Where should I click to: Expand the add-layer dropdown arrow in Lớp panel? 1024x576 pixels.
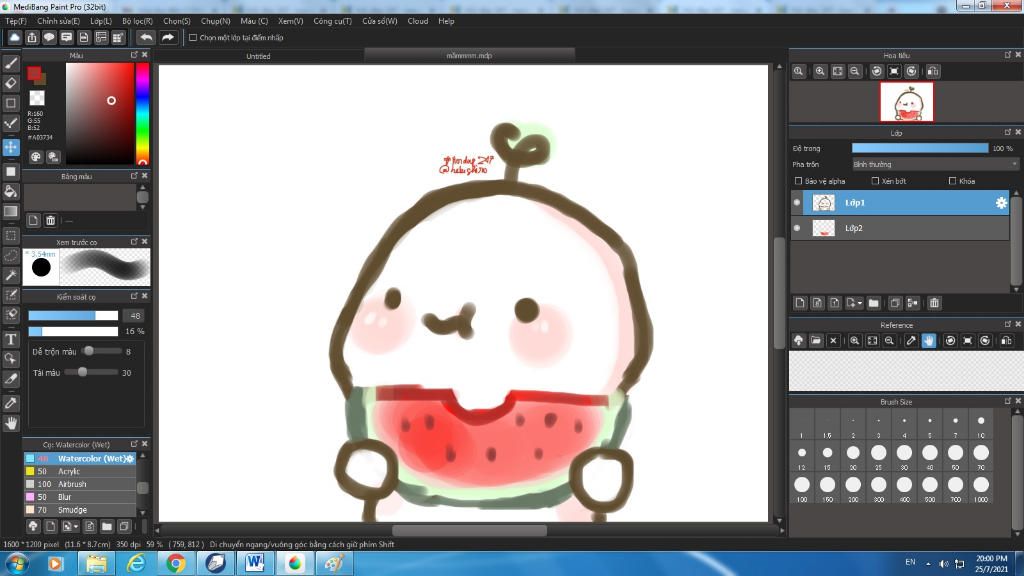pyautogui.click(x=860, y=303)
